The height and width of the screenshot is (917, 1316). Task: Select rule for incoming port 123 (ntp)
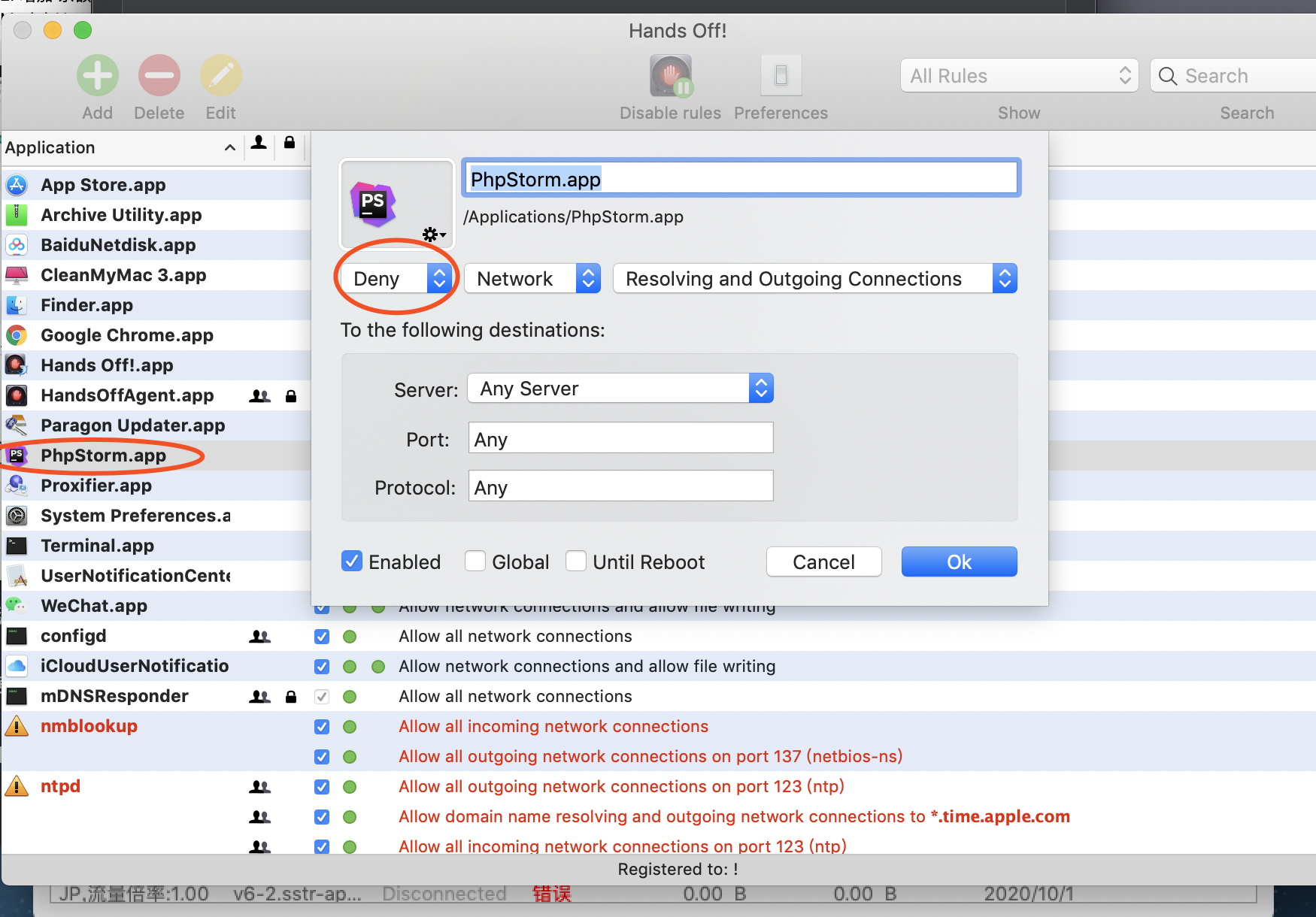tap(623, 846)
